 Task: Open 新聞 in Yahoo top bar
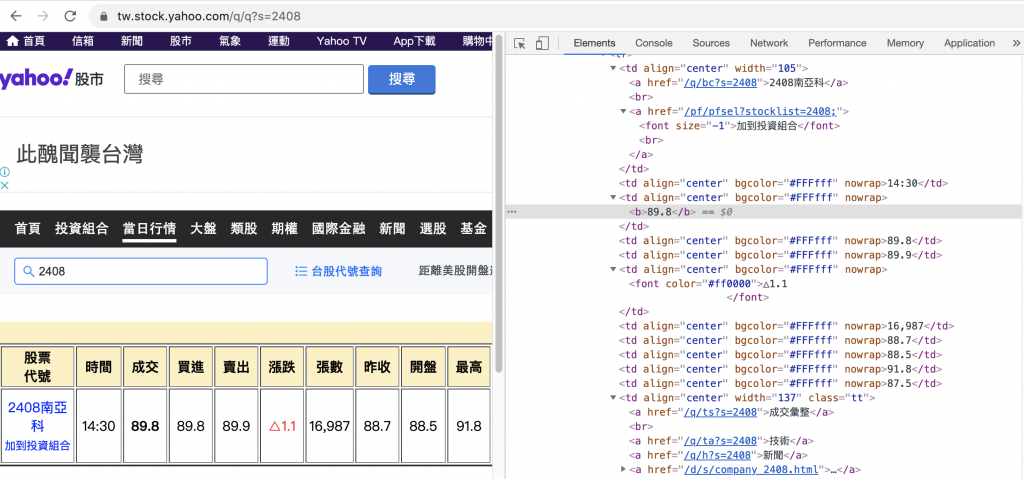[132, 41]
